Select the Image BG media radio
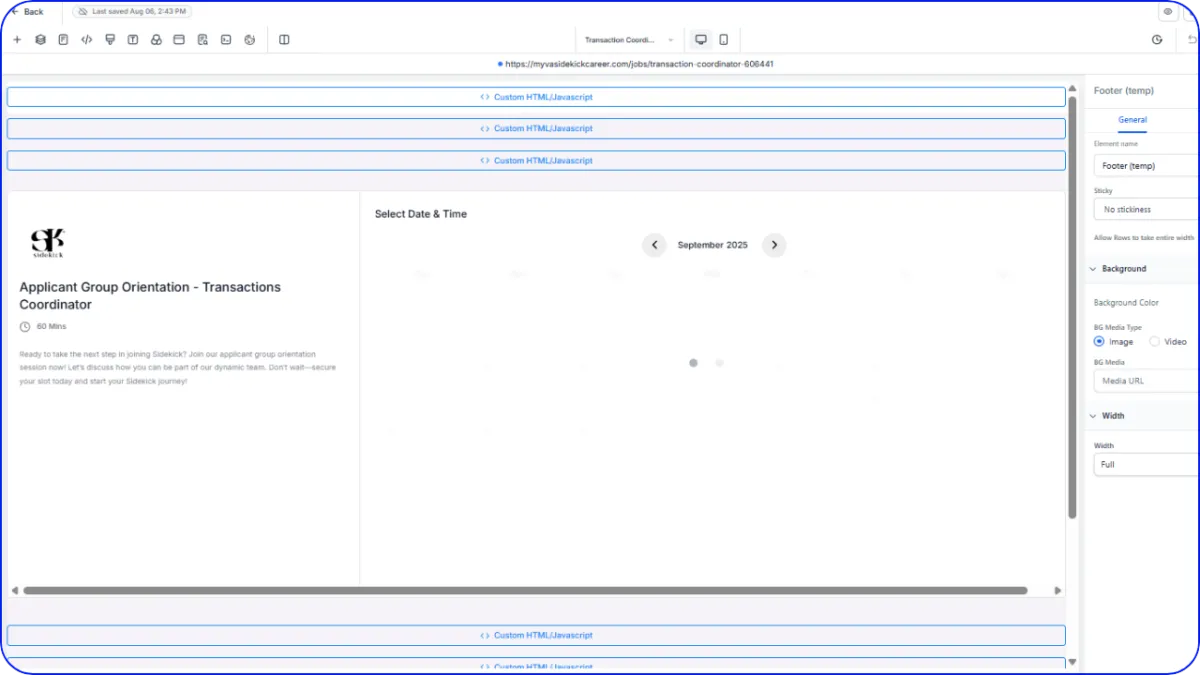Image resolution: width=1200 pixels, height=675 pixels. click(1099, 342)
